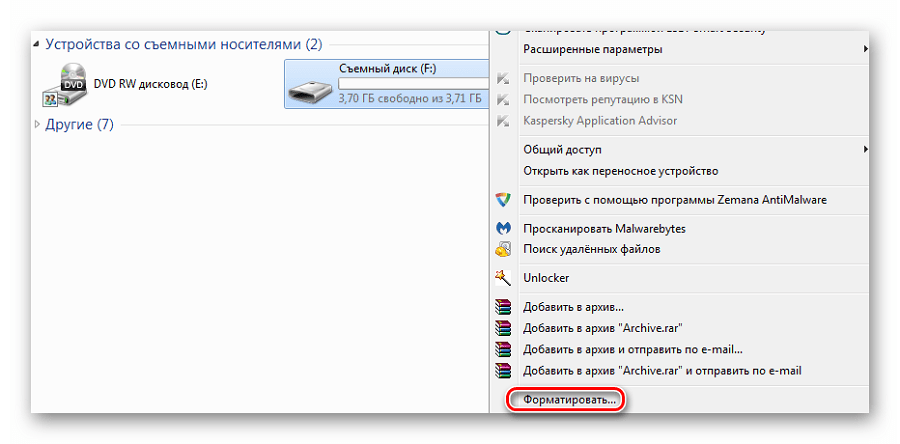Select Unlocker from the context menu
This screenshot has width=900, height=444.
(546, 278)
